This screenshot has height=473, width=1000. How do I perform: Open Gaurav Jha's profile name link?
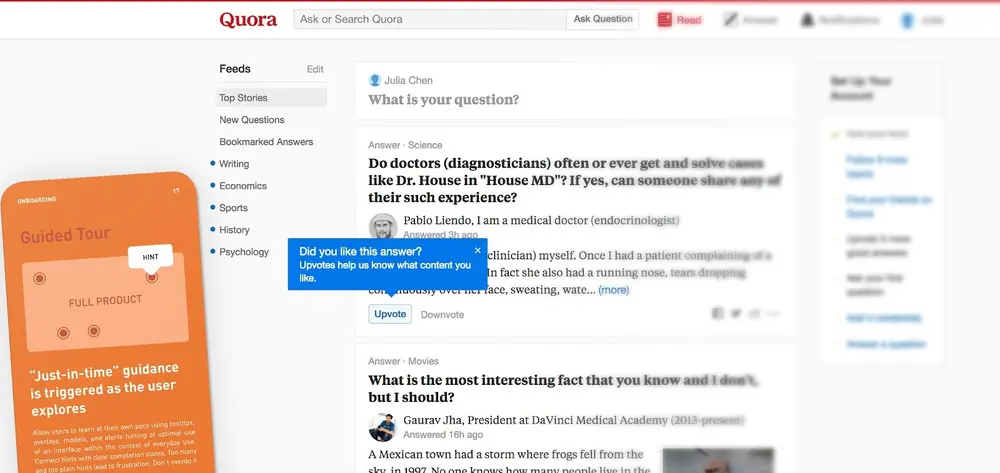[x=430, y=421]
